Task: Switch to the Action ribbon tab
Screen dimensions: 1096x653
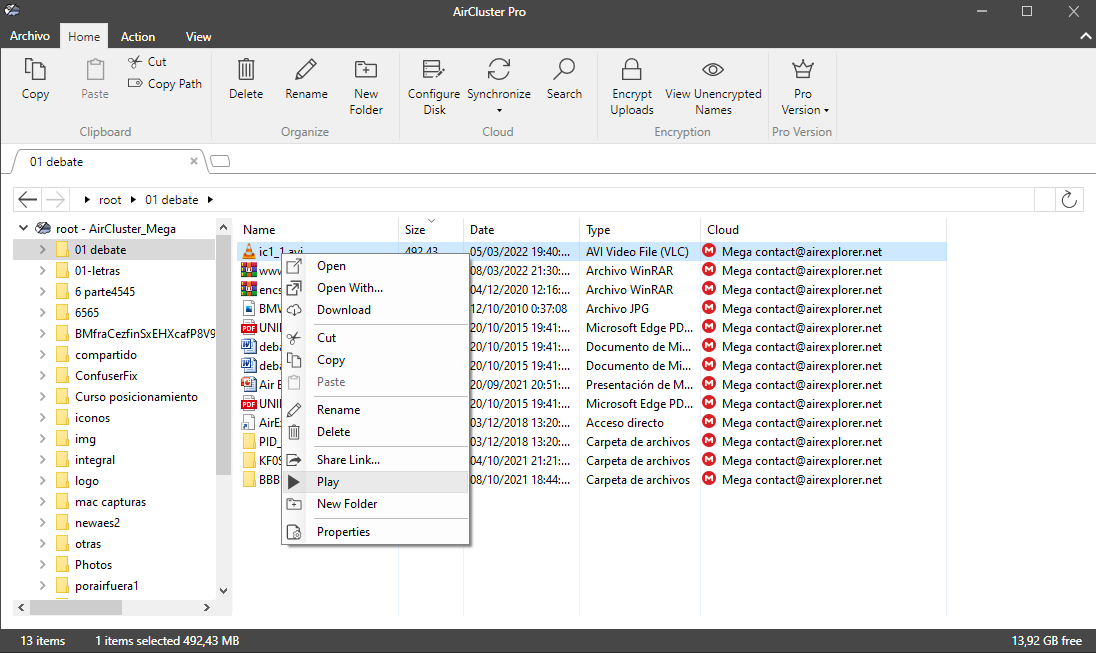Action: 138,37
